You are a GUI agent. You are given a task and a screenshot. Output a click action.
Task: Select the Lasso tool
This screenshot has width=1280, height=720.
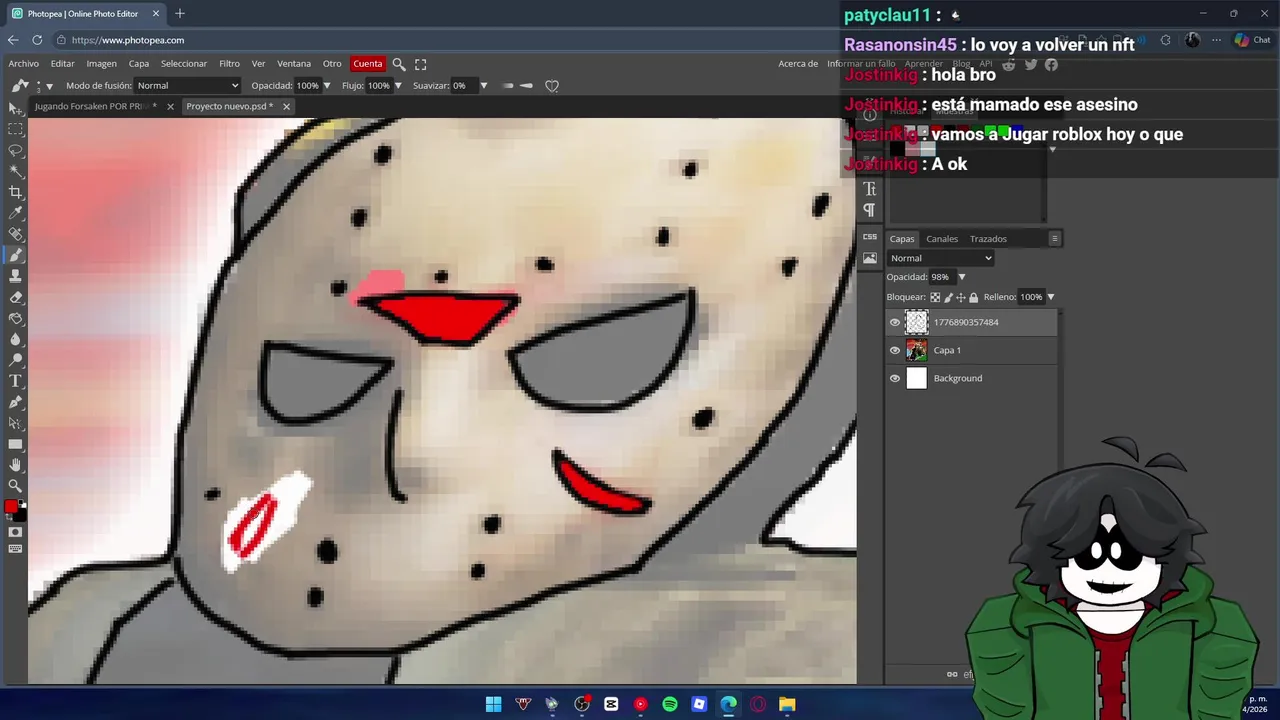point(15,150)
